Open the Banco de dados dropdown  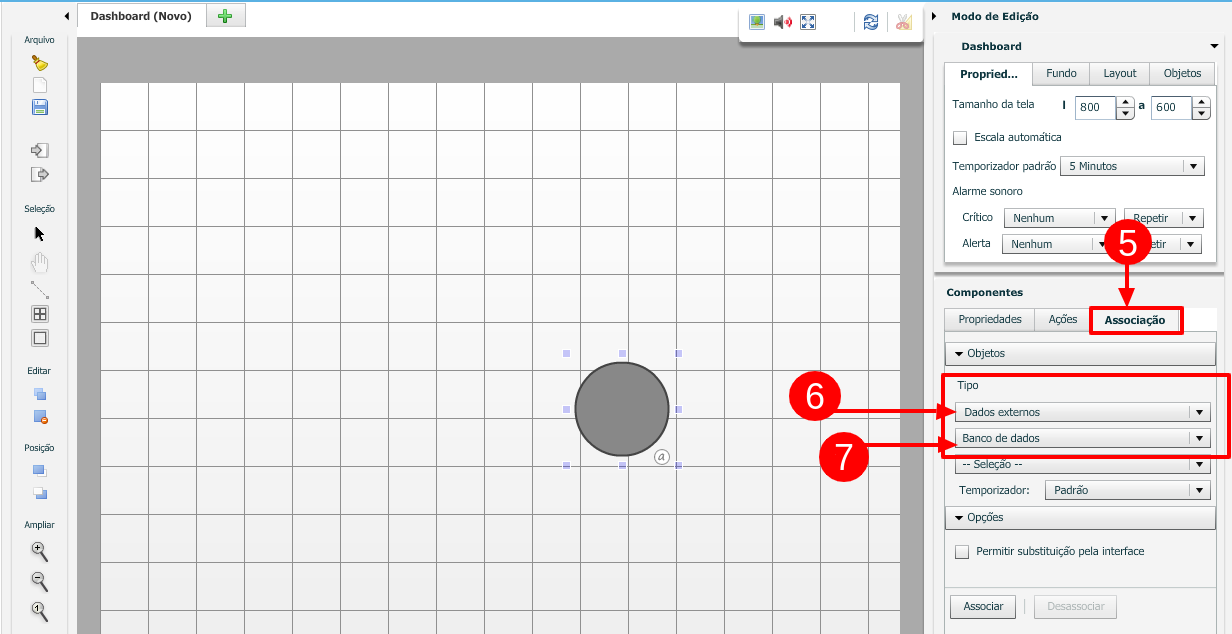pyautogui.click(x=1083, y=438)
